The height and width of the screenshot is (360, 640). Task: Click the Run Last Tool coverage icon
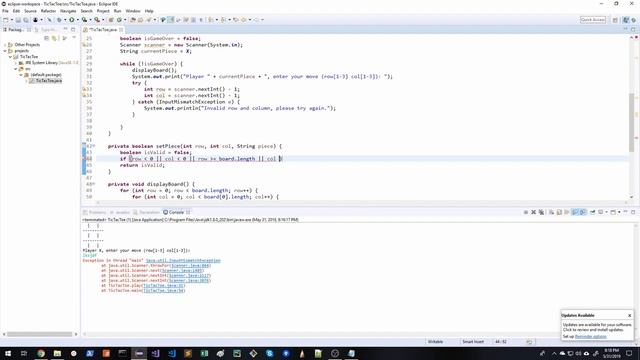pyautogui.click(x=84, y=20)
